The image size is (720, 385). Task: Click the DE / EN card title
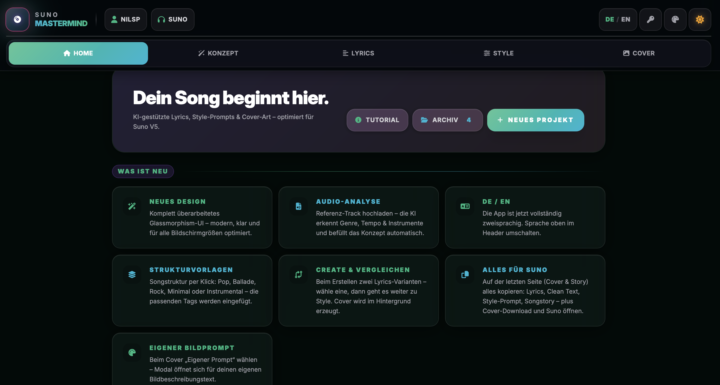point(496,202)
